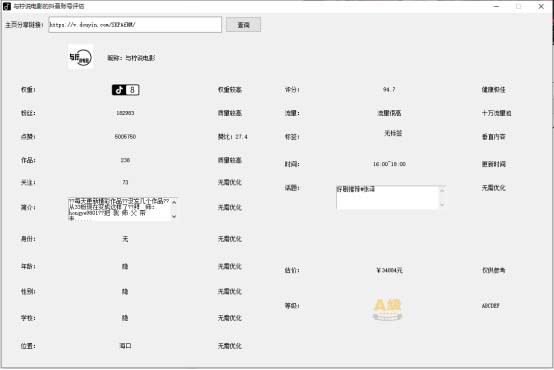Click inside the 简介 bio text area
This screenshot has height=370, width=554.
coord(119,210)
